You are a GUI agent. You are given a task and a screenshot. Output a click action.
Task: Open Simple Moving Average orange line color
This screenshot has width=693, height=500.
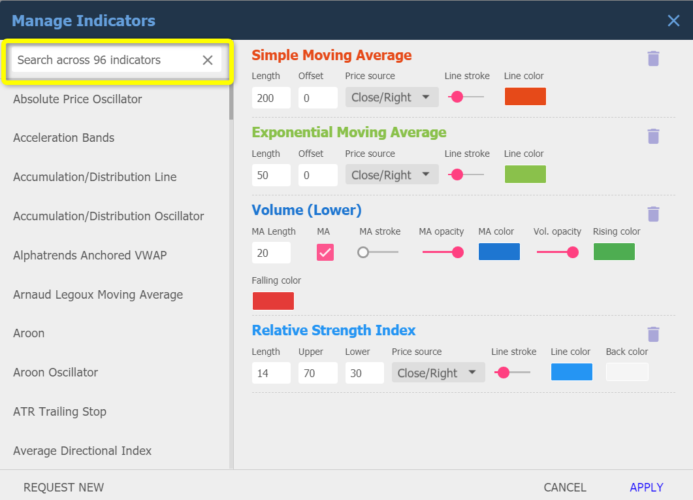point(524,97)
